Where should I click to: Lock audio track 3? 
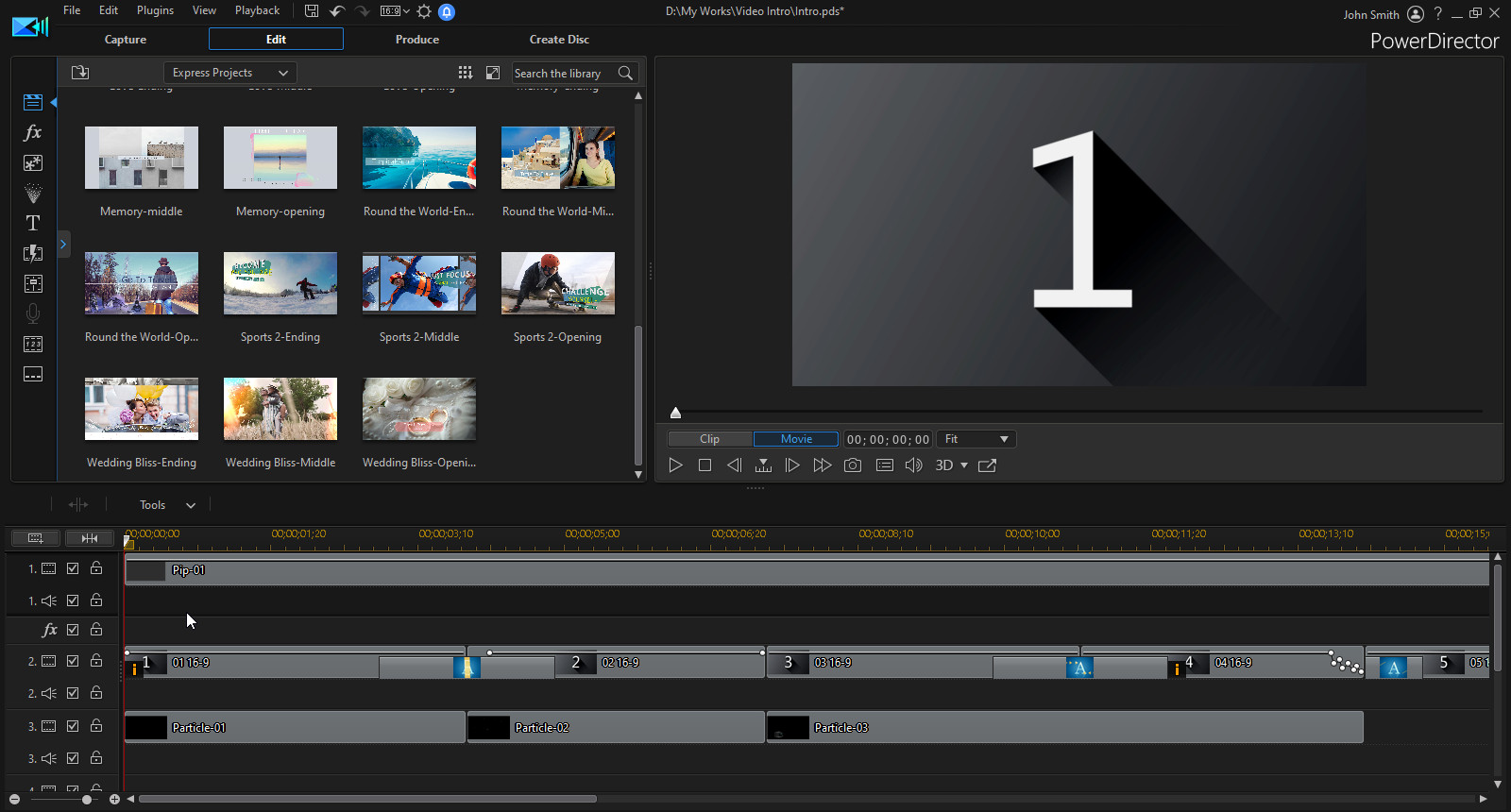[x=96, y=758]
